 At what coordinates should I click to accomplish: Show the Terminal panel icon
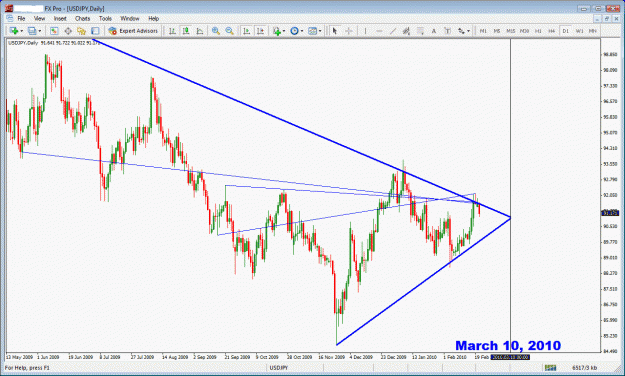(x=95, y=31)
